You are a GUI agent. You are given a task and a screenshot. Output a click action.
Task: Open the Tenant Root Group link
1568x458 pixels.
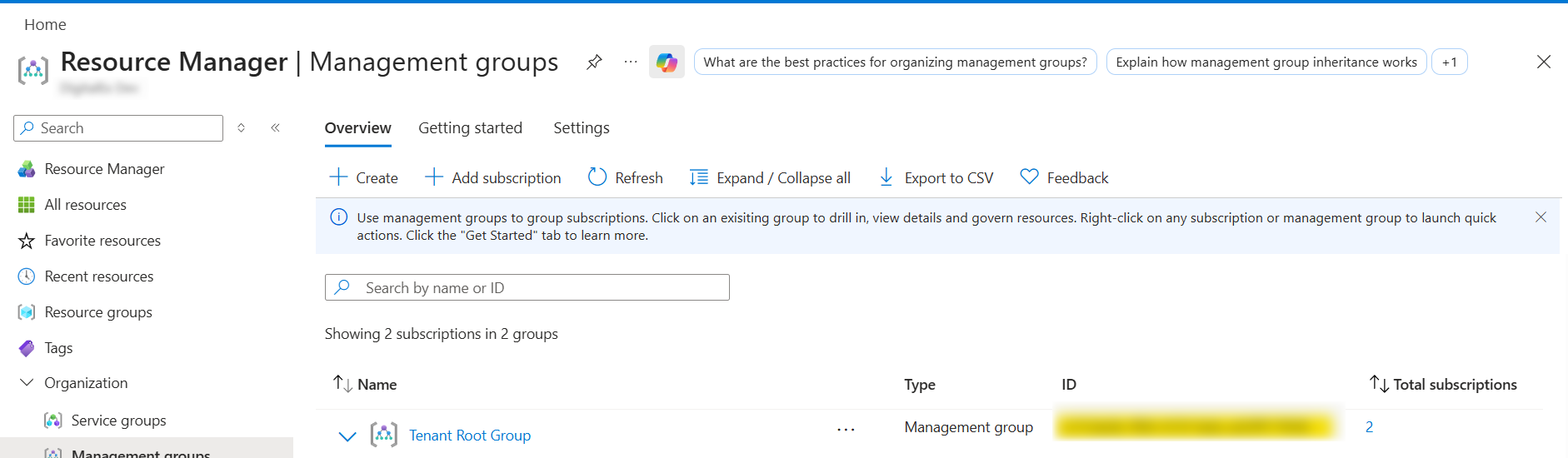point(469,436)
